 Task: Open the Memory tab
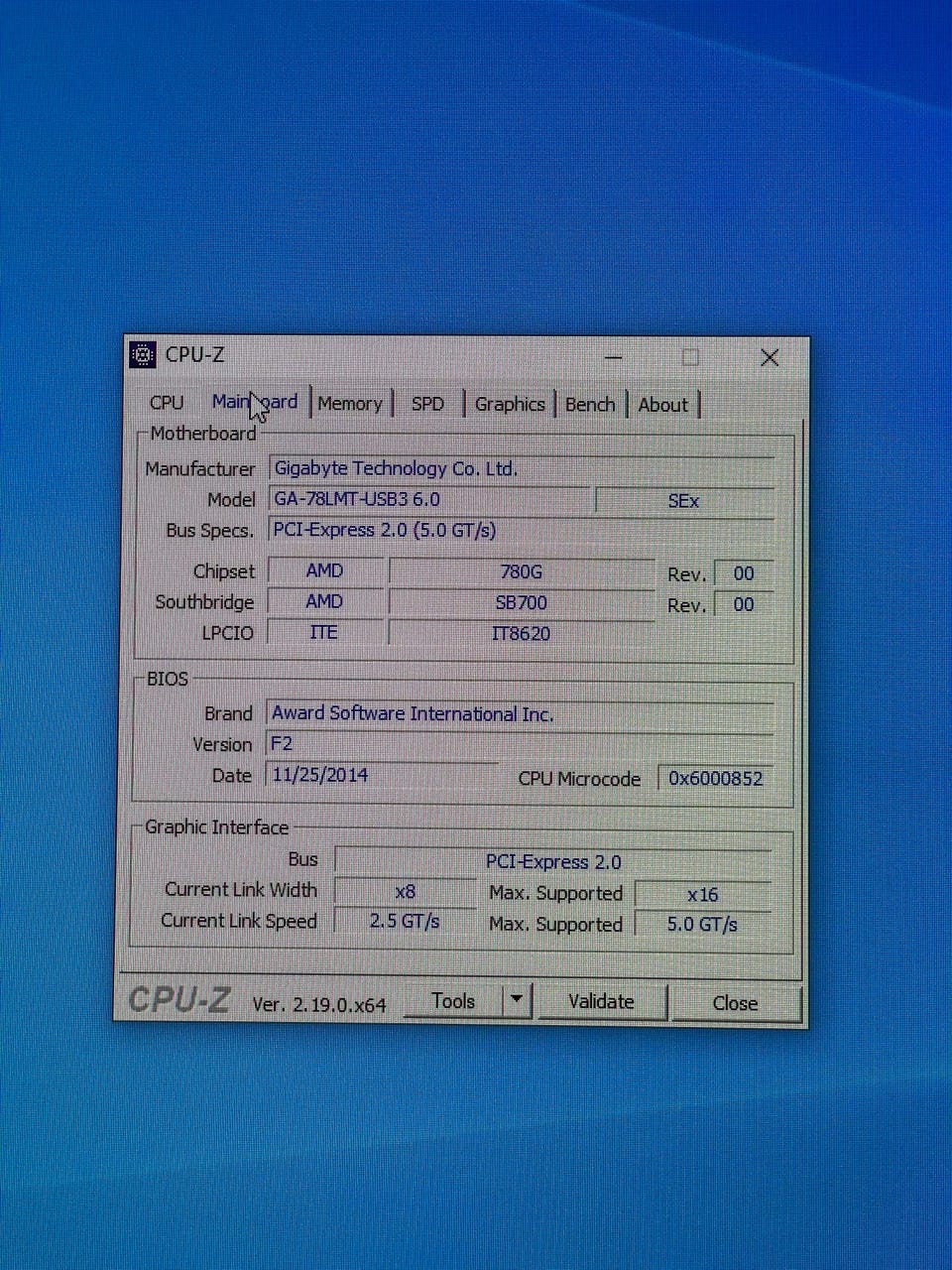pos(350,404)
